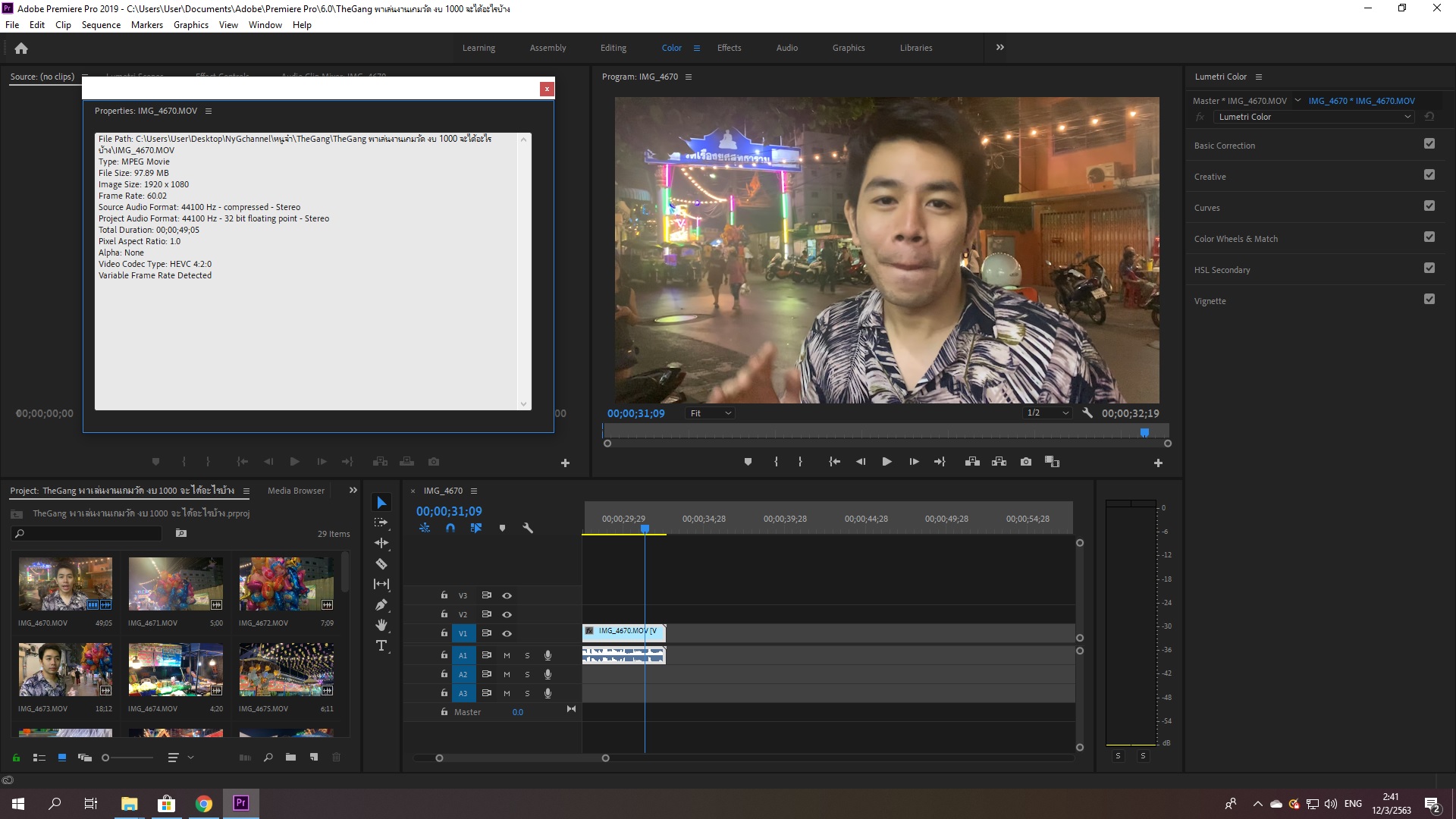Play the Program monitor video
The width and height of the screenshot is (1456, 819).
click(x=886, y=461)
